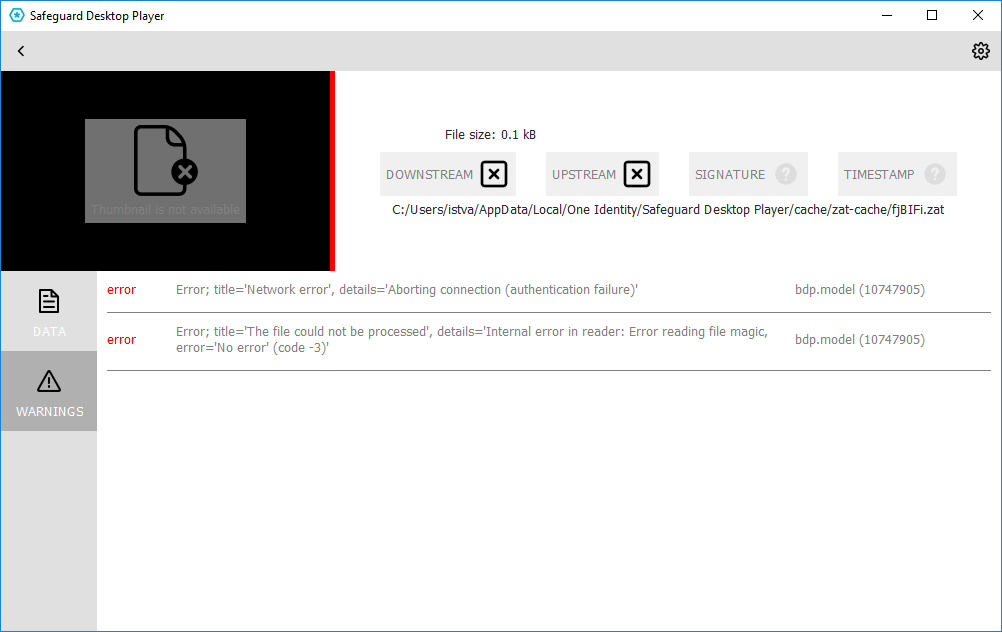The width and height of the screenshot is (1002, 632).
Task: Click the TIMESTAMP button label
Action: pos(879,174)
